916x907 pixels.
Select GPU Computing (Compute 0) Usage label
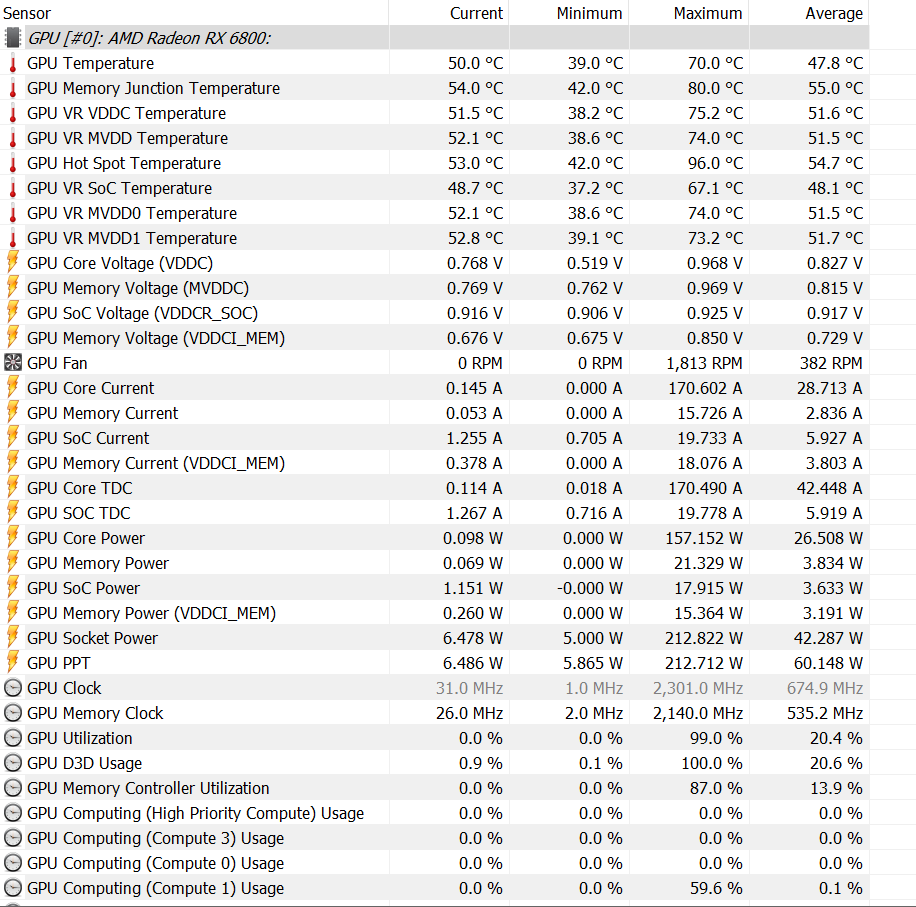[x=155, y=863]
